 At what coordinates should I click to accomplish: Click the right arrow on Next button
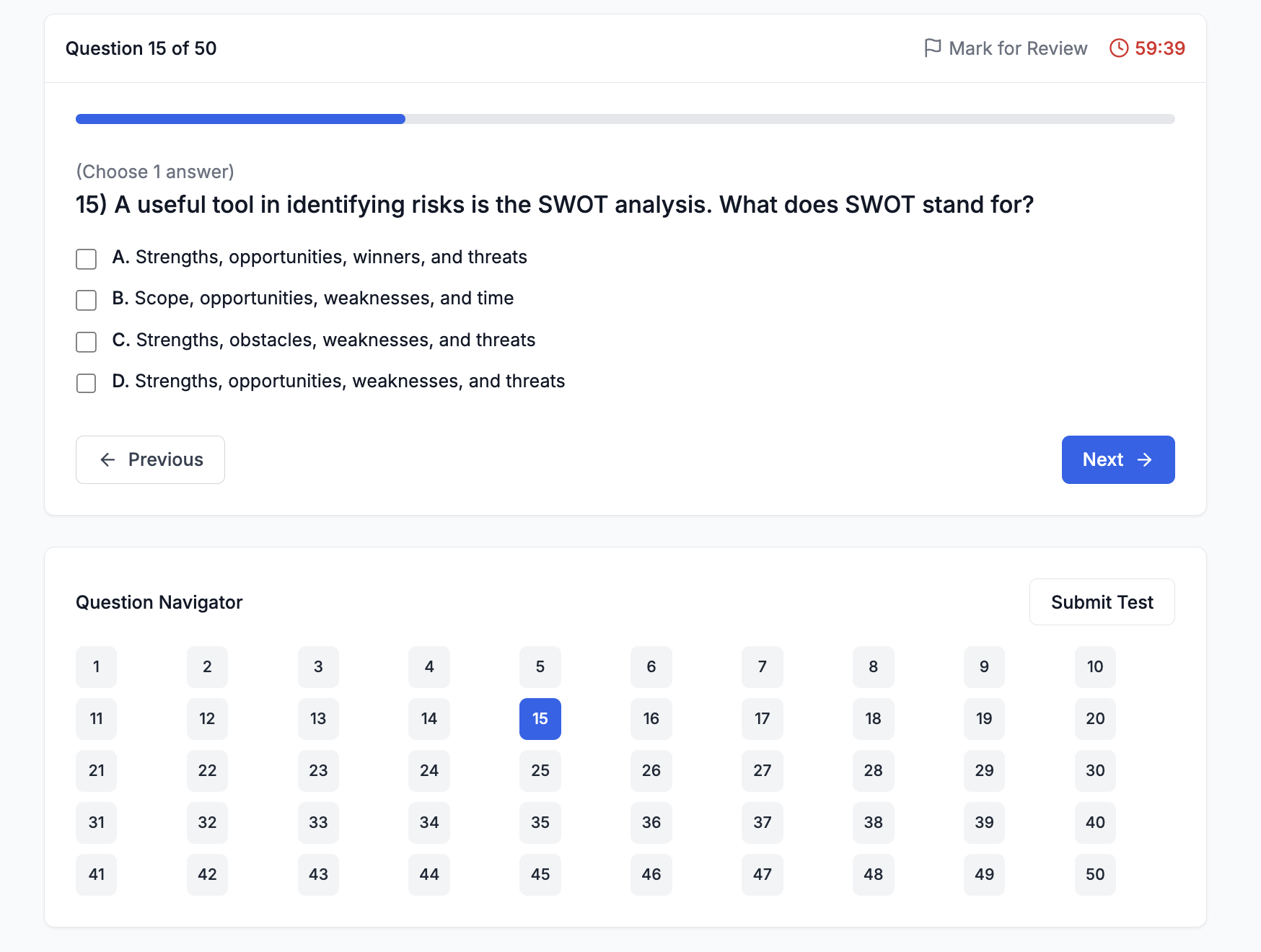(x=1145, y=460)
